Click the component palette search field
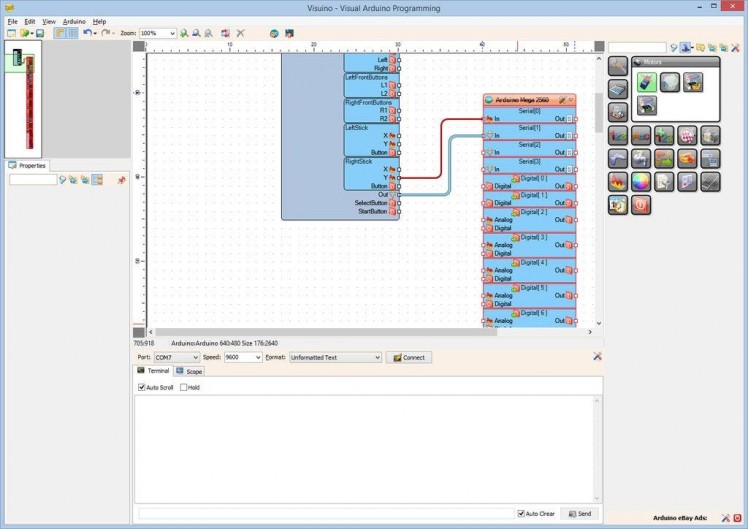 tap(637, 47)
